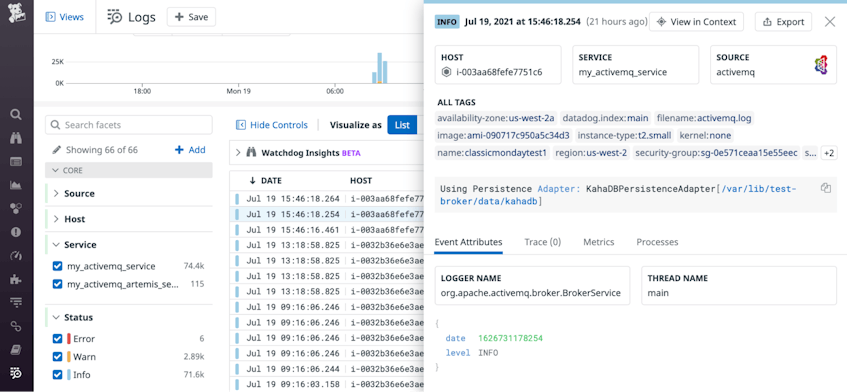Uncheck the Info status checkbox
Screen dimensions: 847x392
(57, 375)
